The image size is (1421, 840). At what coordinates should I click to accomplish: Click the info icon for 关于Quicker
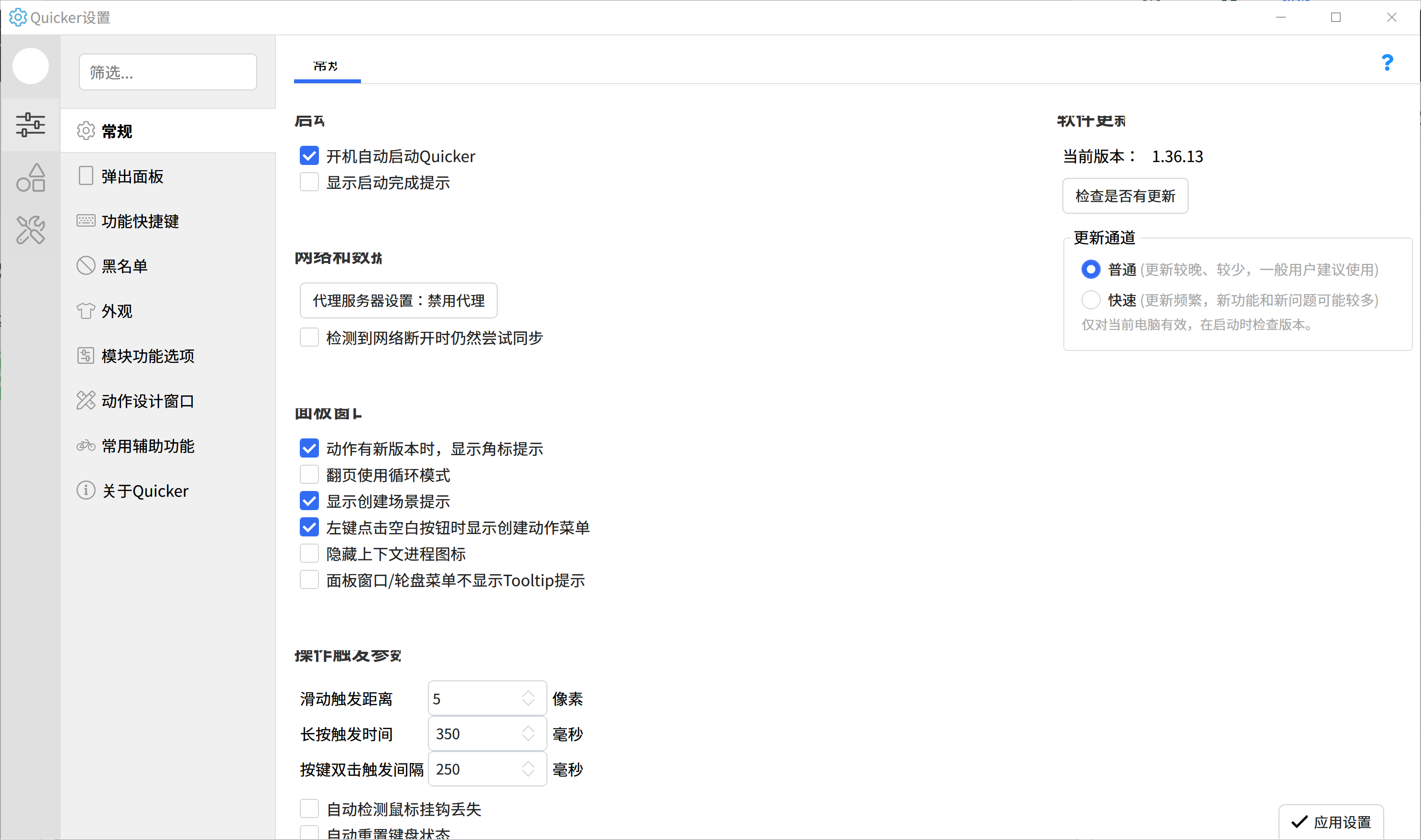(86, 490)
